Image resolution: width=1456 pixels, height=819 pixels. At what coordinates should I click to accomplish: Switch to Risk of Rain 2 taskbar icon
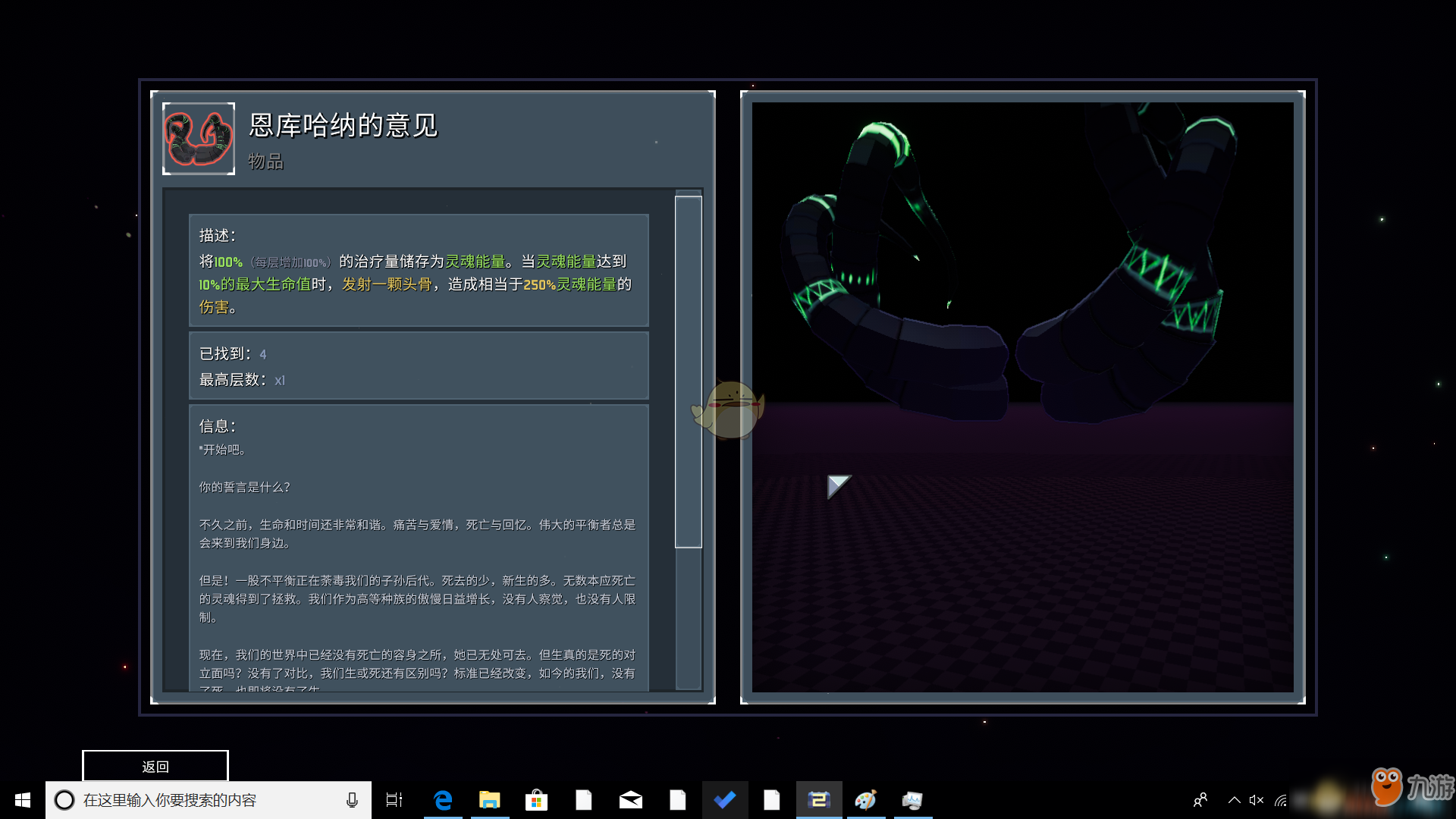click(x=819, y=800)
